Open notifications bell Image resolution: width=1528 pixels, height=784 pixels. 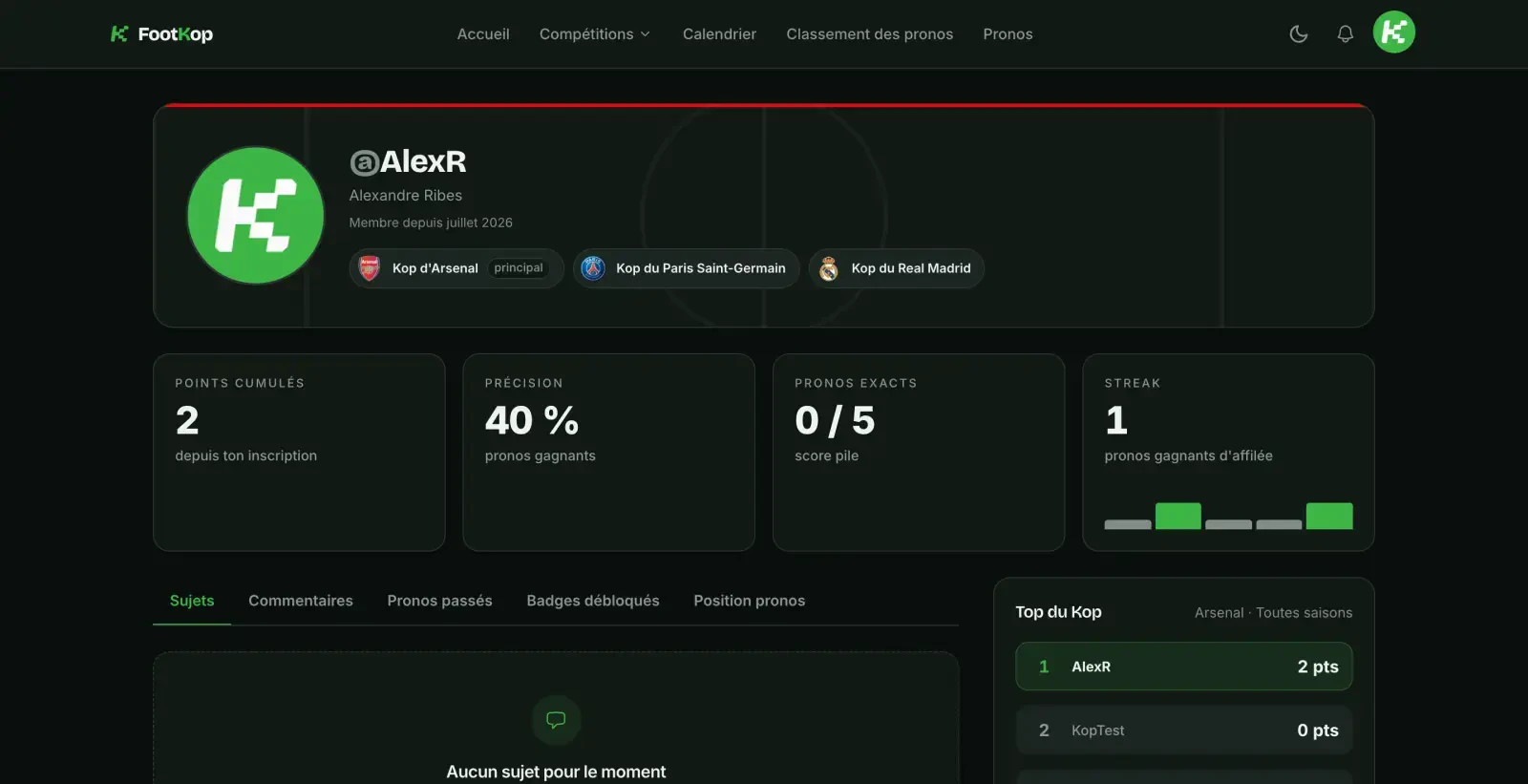(x=1345, y=34)
